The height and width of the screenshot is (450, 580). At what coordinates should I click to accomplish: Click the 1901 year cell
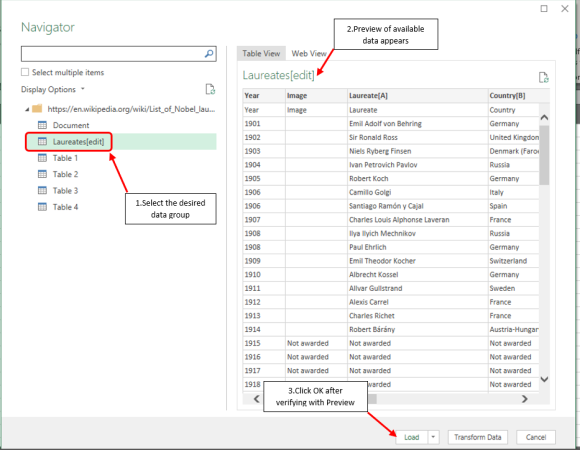pos(264,124)
